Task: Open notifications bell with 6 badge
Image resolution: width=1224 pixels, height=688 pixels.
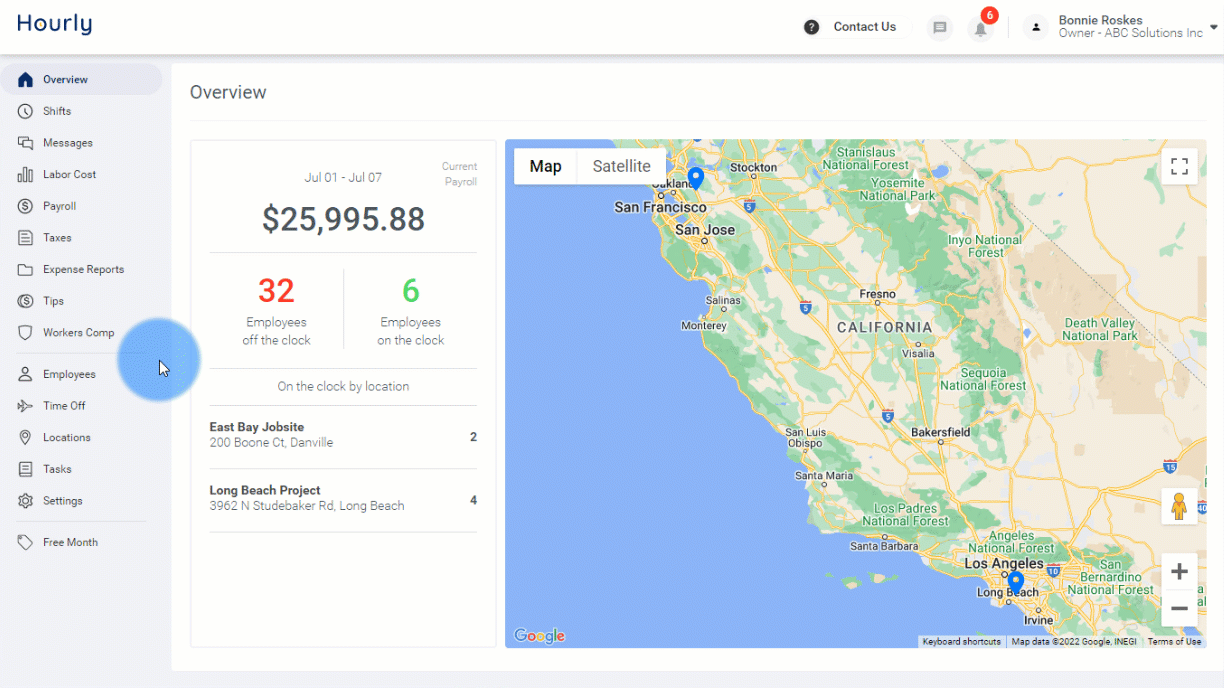Action: pyautogui.click(x=981, y=28)
